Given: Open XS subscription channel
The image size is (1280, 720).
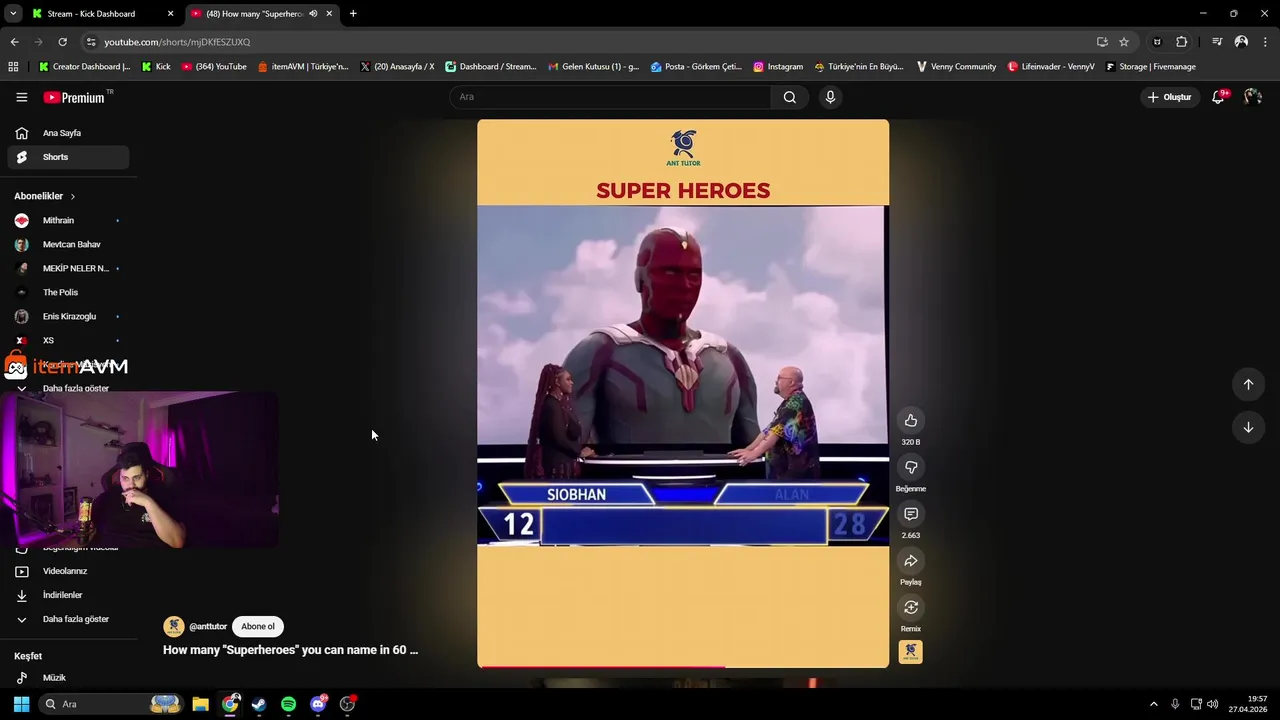Looking at the screenshot, I should [68, 340].
